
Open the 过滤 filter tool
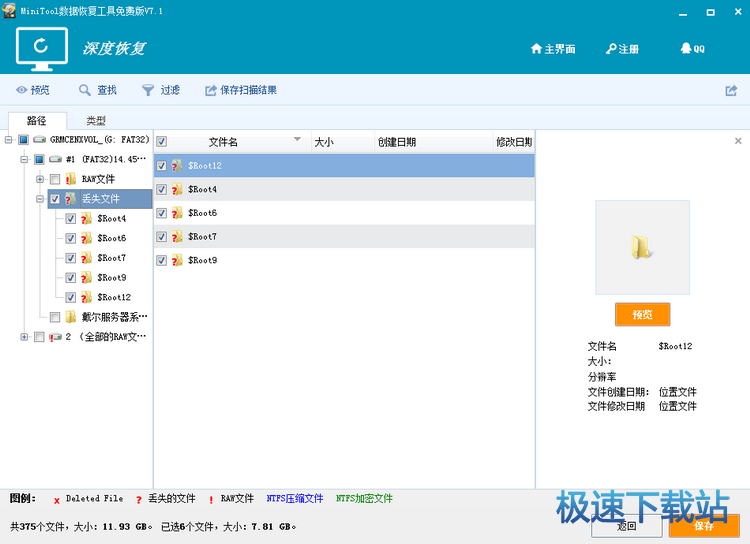coord(161,90)
